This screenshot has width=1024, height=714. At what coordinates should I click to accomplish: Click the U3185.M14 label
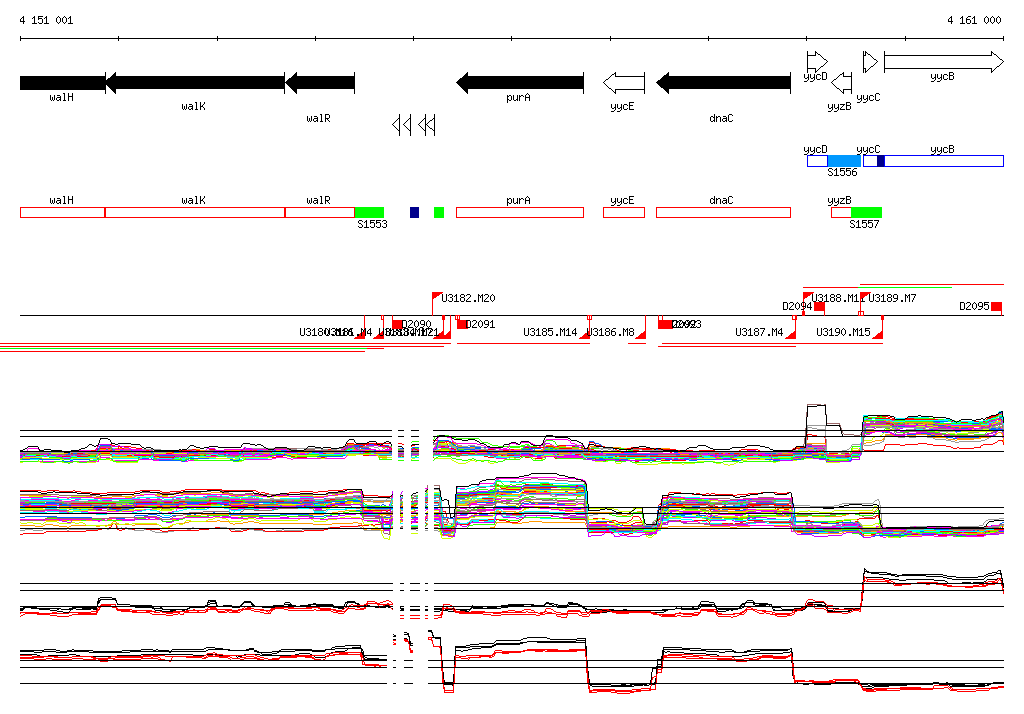click(x=550, y=333)
